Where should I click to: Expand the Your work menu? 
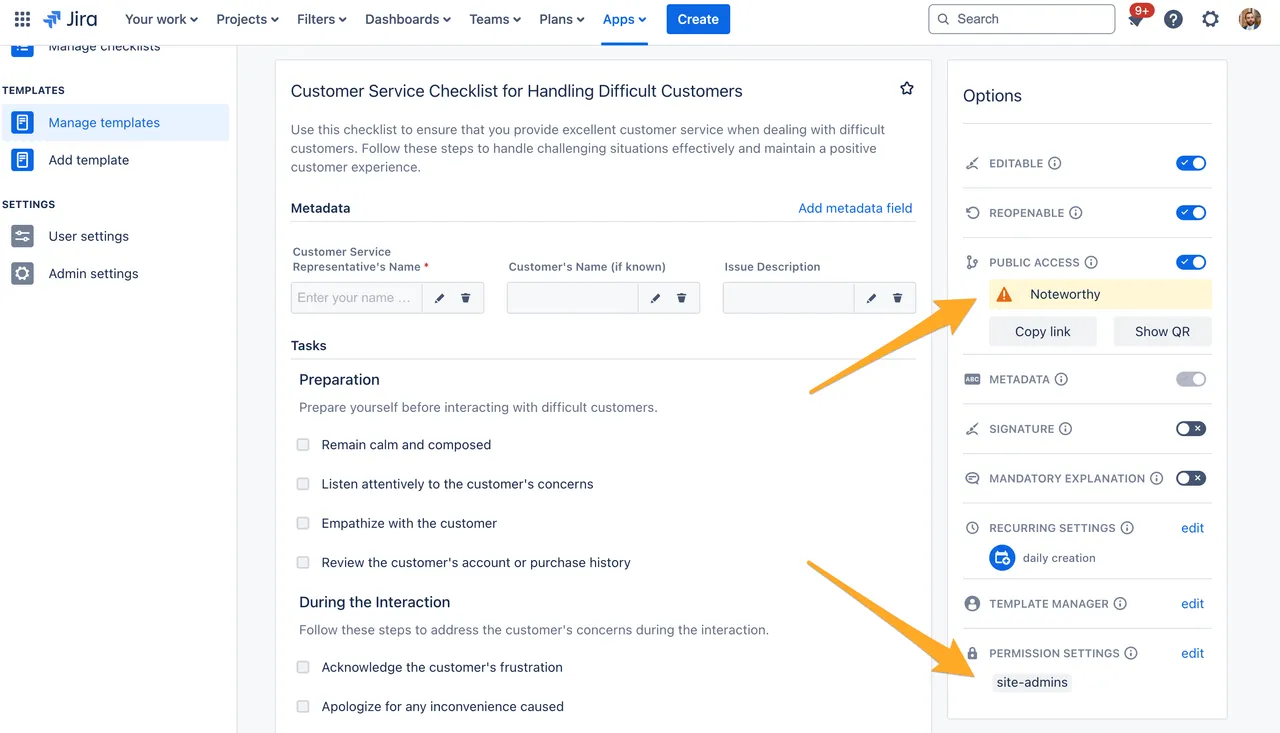[x=161, y=19]
